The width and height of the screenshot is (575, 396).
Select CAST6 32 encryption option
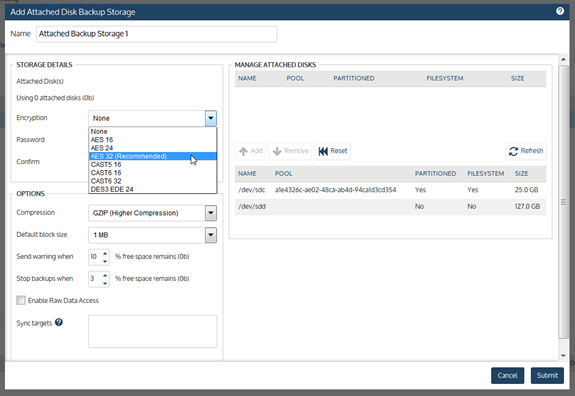tap(153, 181)
